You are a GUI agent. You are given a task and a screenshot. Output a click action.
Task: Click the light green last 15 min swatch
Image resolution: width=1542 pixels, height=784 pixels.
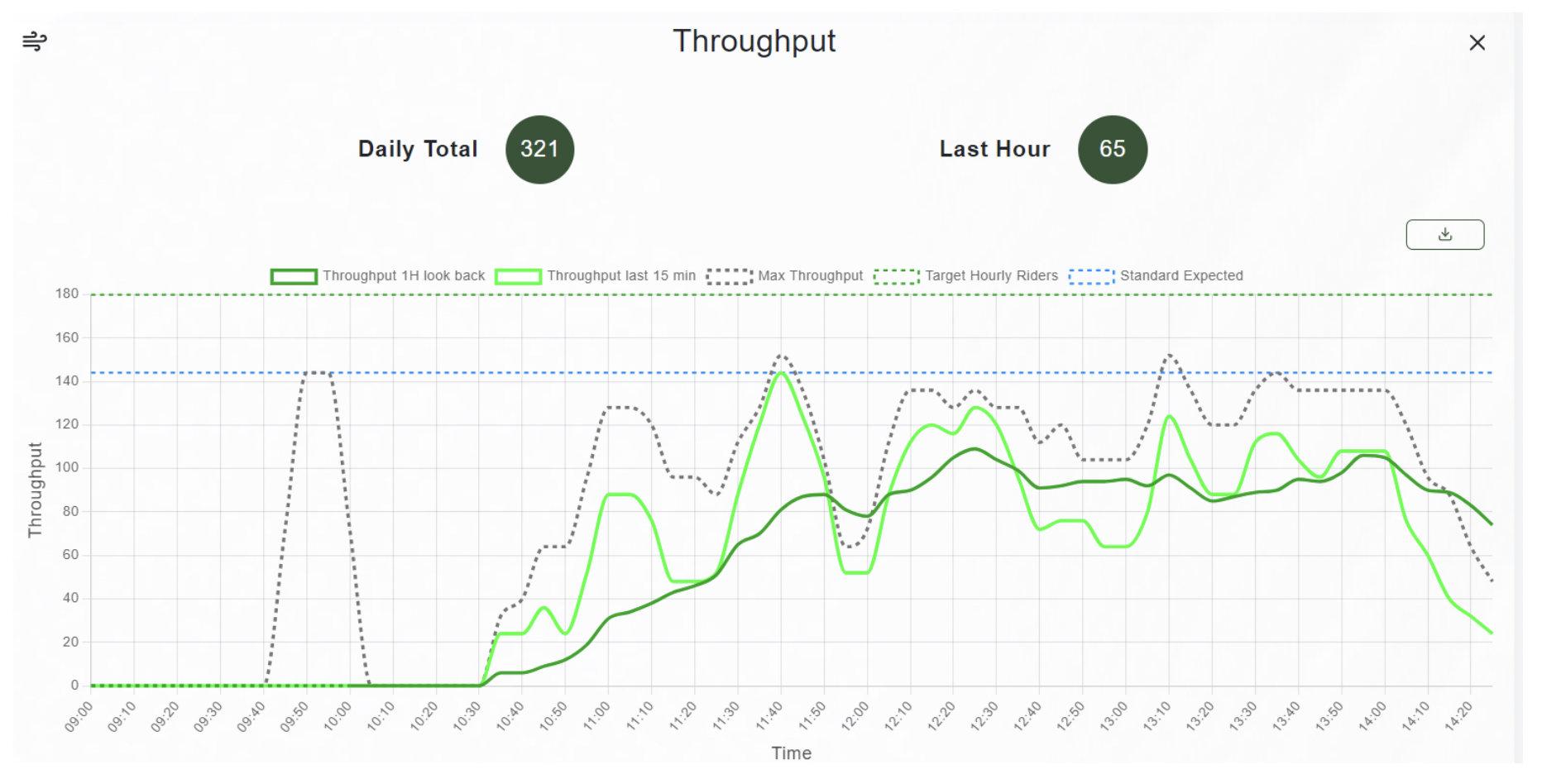[518, 276]
